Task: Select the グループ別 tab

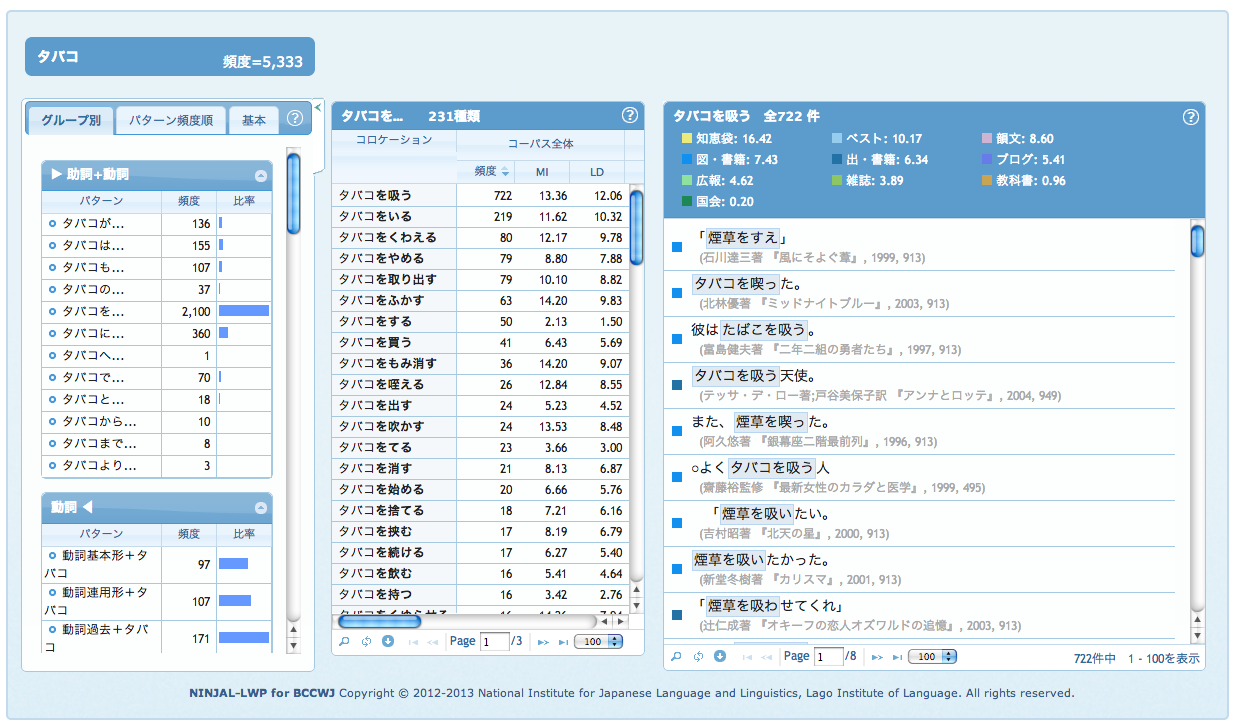Action: point(70,120)
